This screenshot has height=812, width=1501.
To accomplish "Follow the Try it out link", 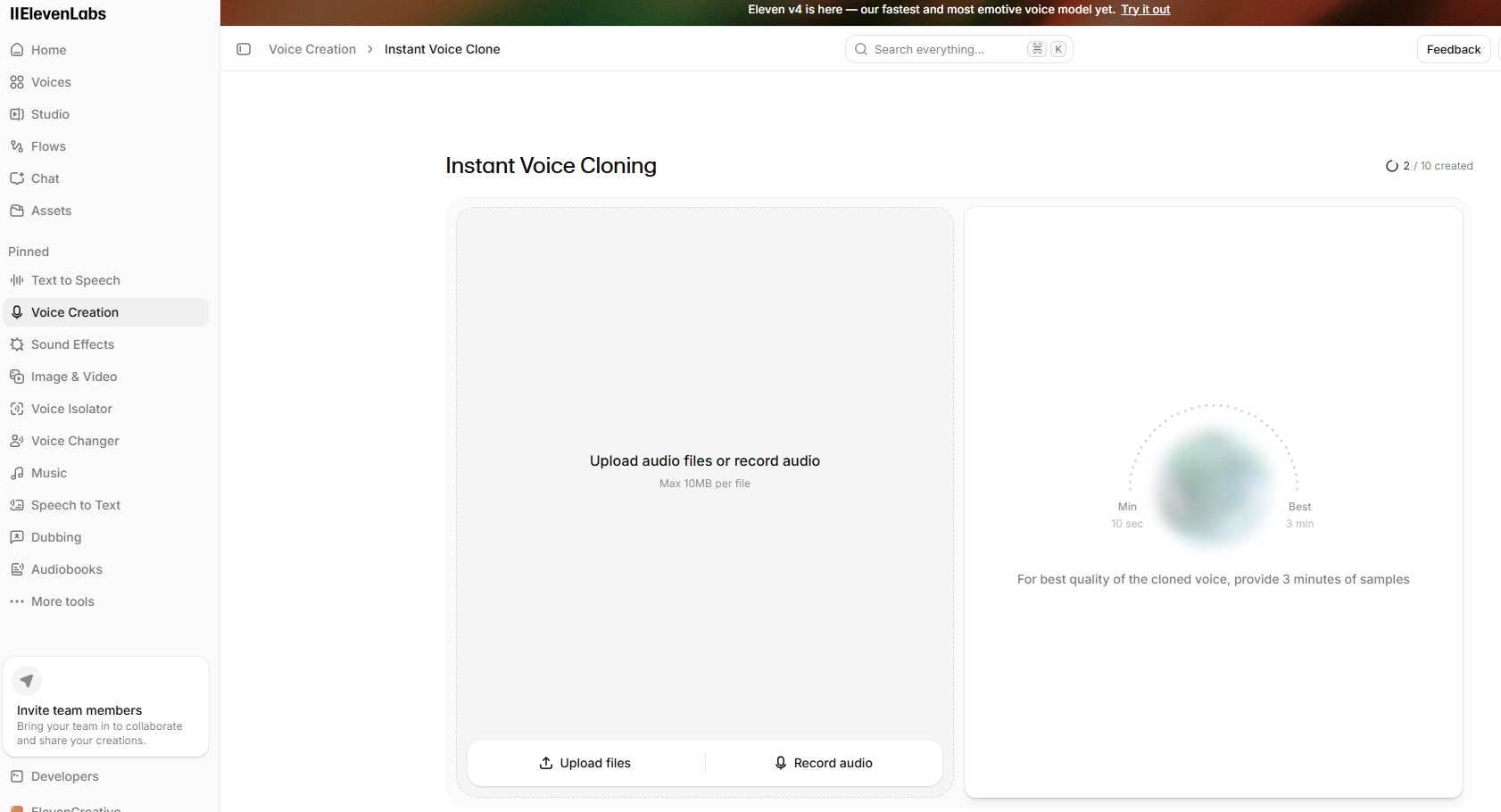I will pos(1146,10).
